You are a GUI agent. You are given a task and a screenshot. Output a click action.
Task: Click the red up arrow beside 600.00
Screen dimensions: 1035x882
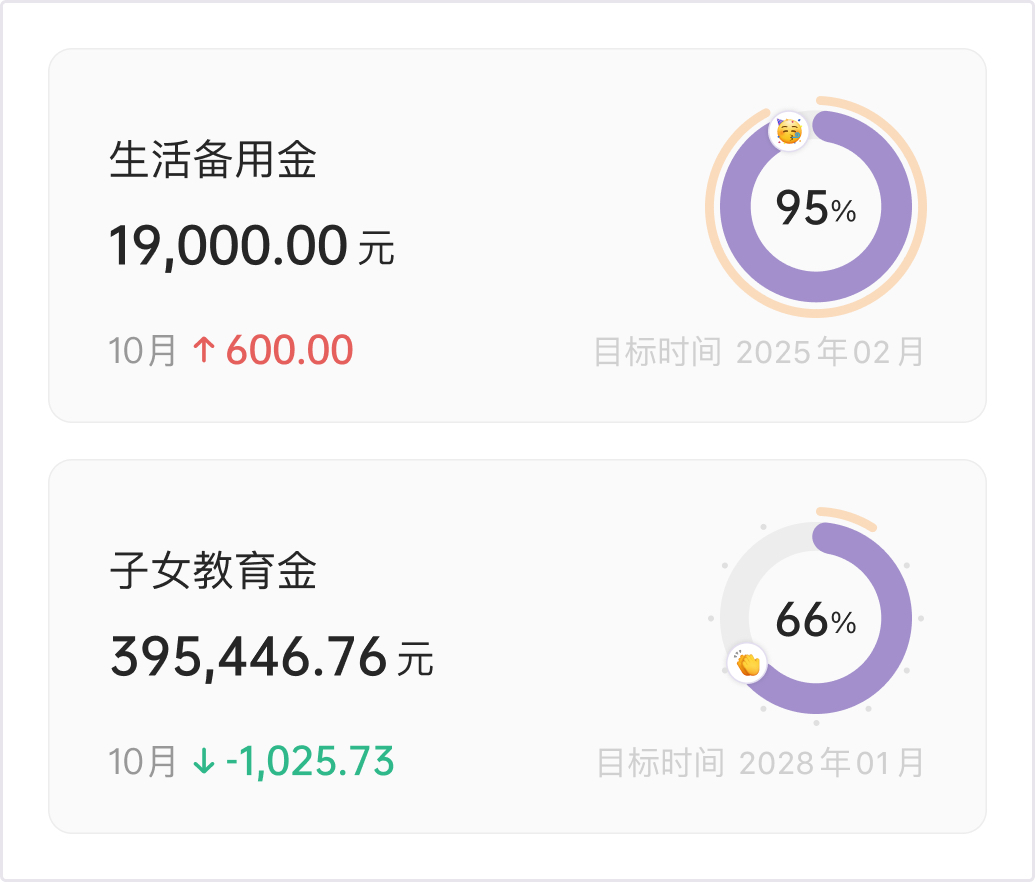point(204,350)
